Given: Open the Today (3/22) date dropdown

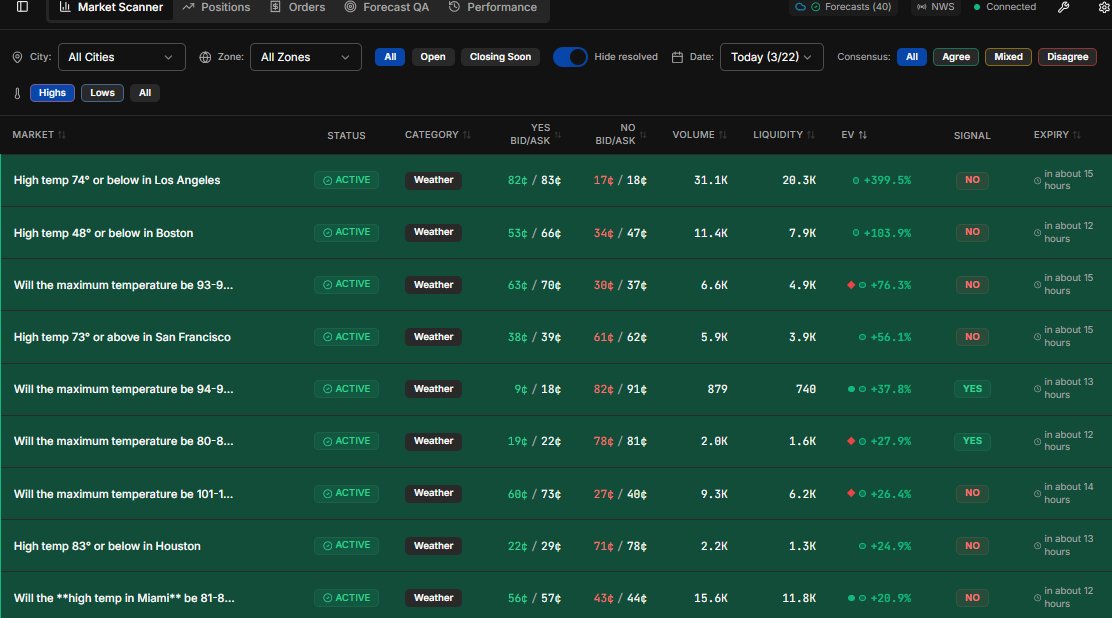Looking at the screenshot, I should (x=772, y=57).
